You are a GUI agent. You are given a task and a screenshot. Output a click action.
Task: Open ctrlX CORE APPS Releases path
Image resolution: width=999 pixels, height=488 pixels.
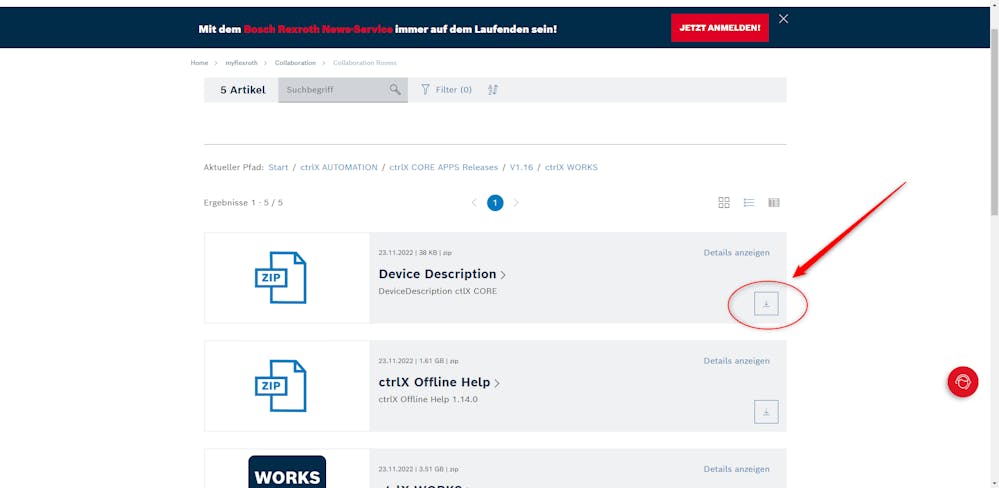pos(443,168)
